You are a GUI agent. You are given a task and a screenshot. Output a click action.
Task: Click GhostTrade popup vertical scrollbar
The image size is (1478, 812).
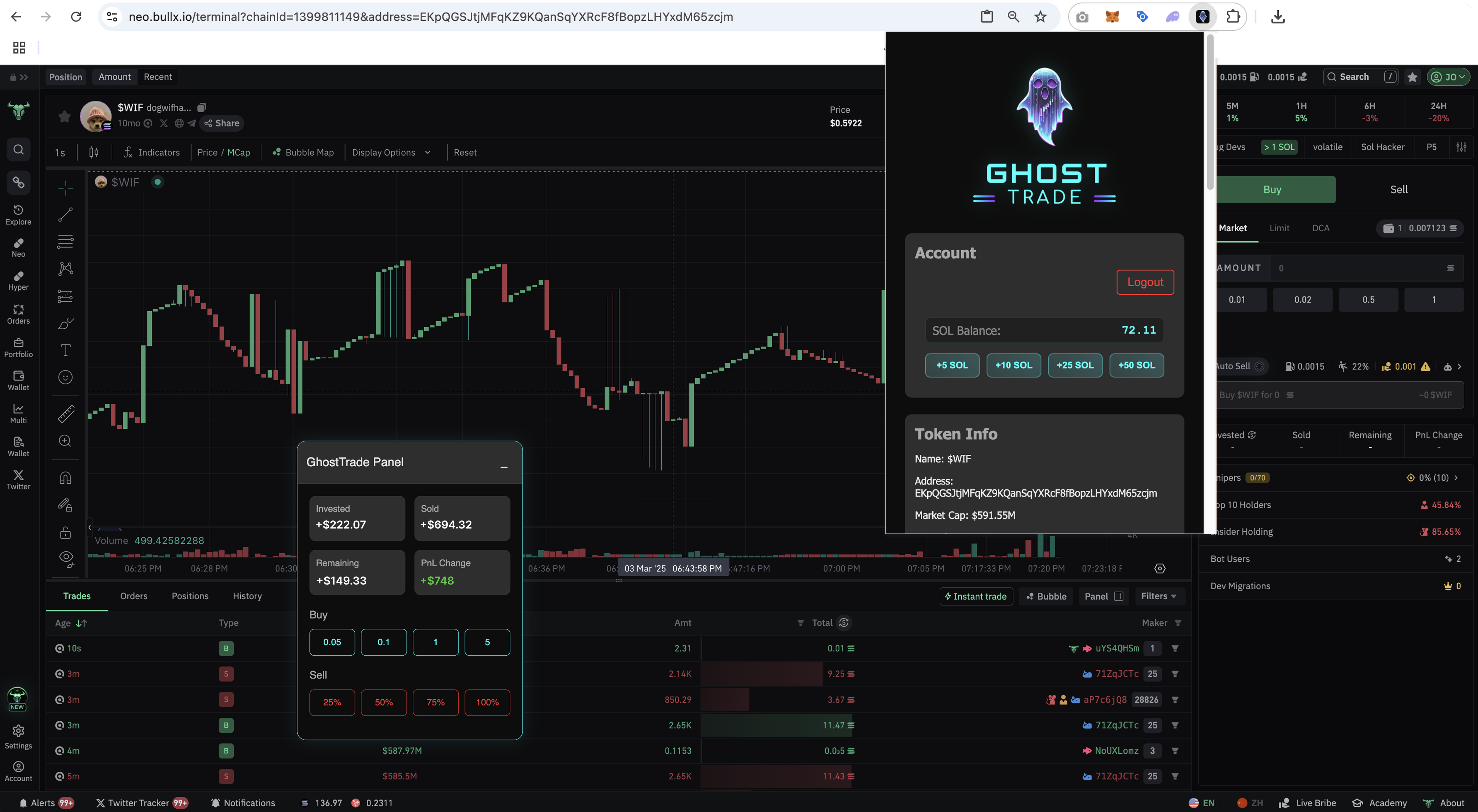[x=1210, y=112]
